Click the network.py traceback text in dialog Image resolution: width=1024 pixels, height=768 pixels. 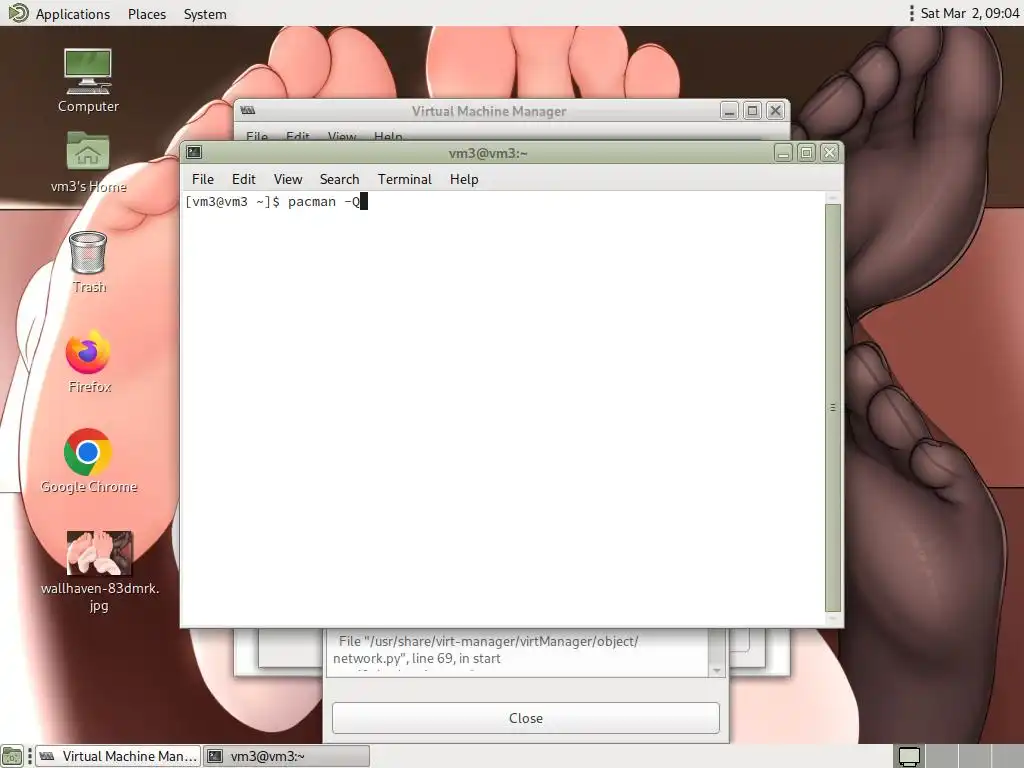click(x=485, y=650)
